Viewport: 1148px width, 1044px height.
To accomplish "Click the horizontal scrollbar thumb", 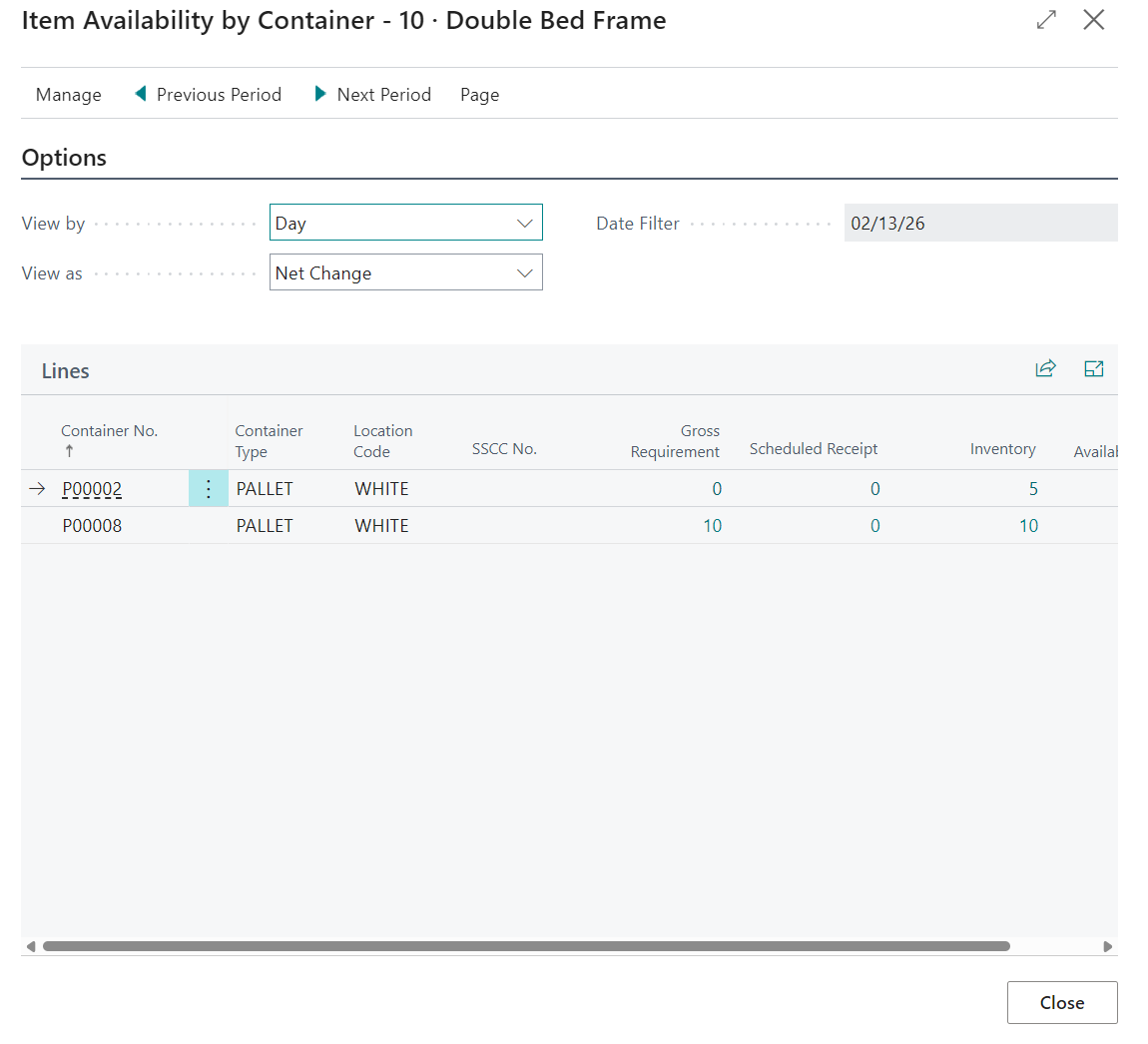I will (x=526, y=946).
